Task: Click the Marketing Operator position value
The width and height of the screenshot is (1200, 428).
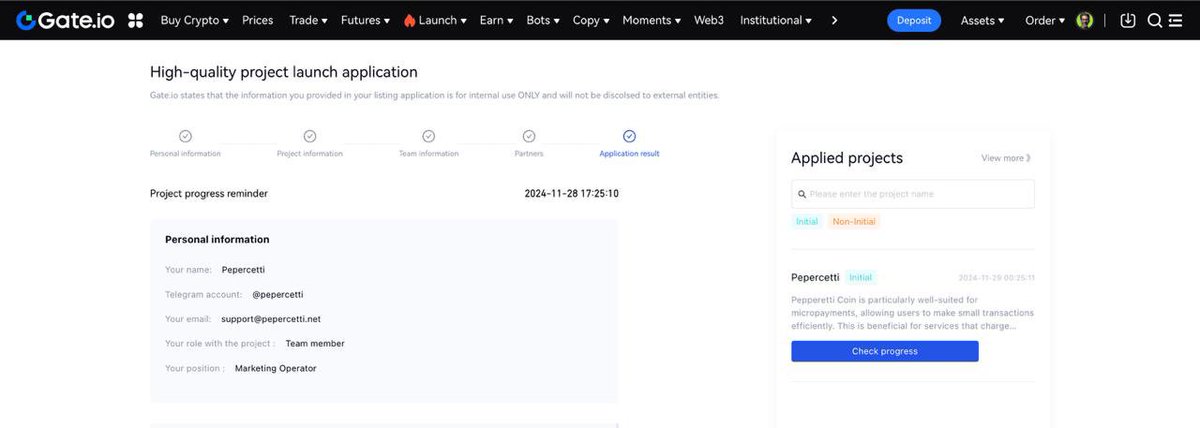Action: pyautogui.click(x=276, y=368)
